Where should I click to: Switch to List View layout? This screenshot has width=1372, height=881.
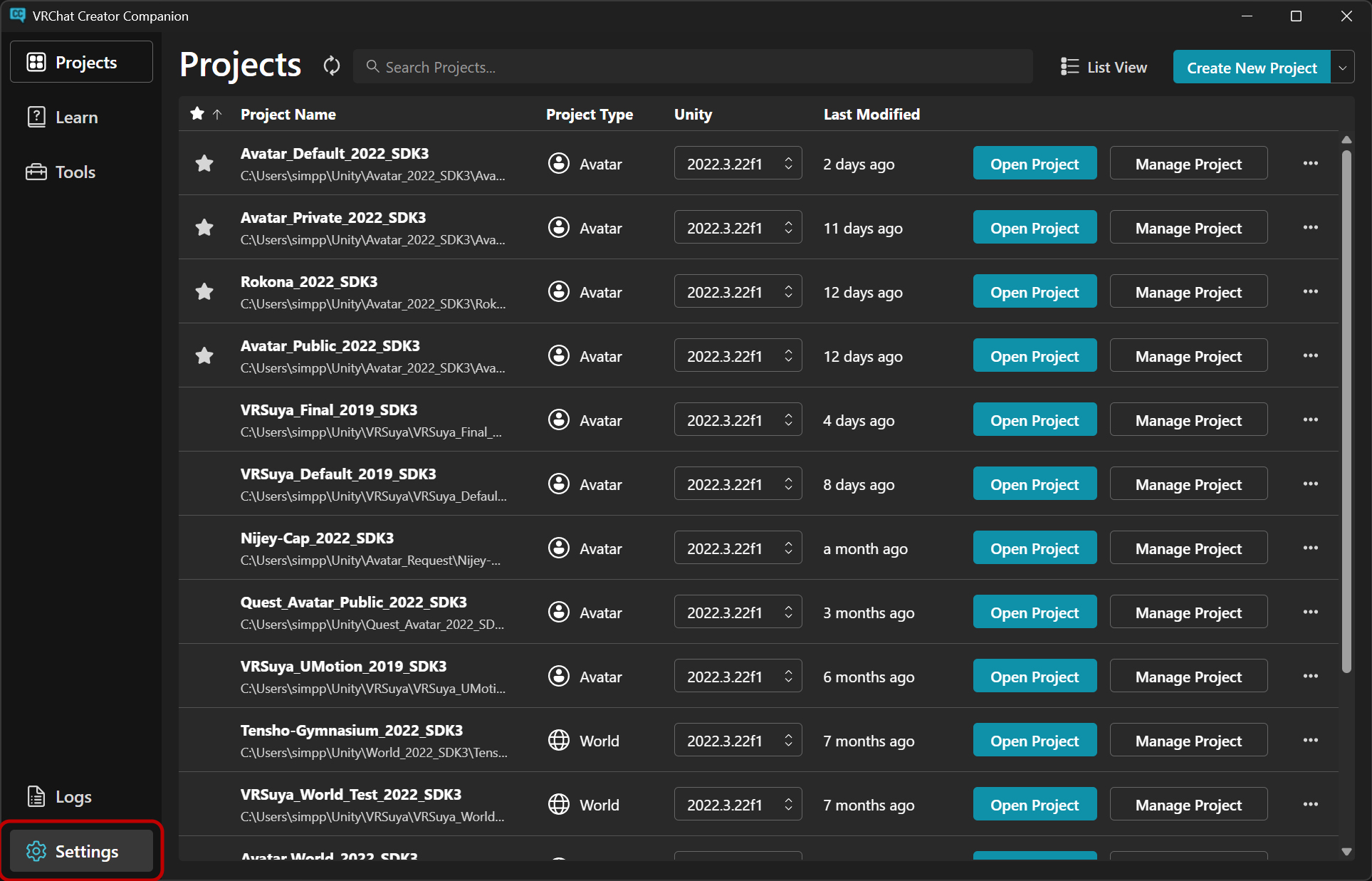1104,67
